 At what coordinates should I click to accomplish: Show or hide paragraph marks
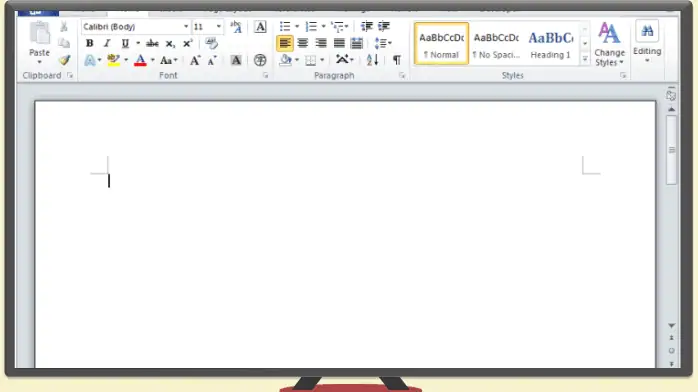[397, 60]
